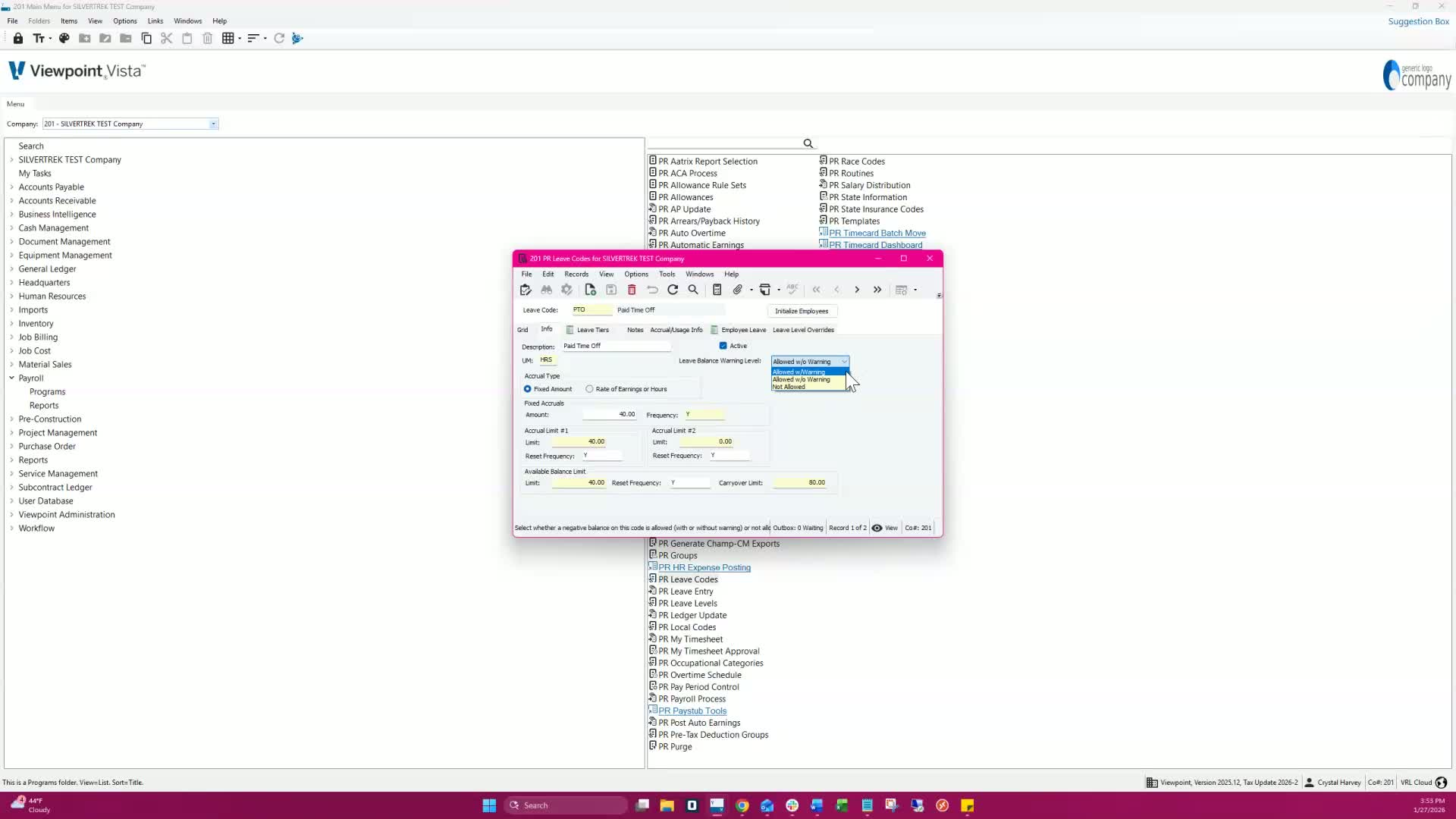Jump to last record double arrow
The image size is (1456, 819).
coord(877,290)
